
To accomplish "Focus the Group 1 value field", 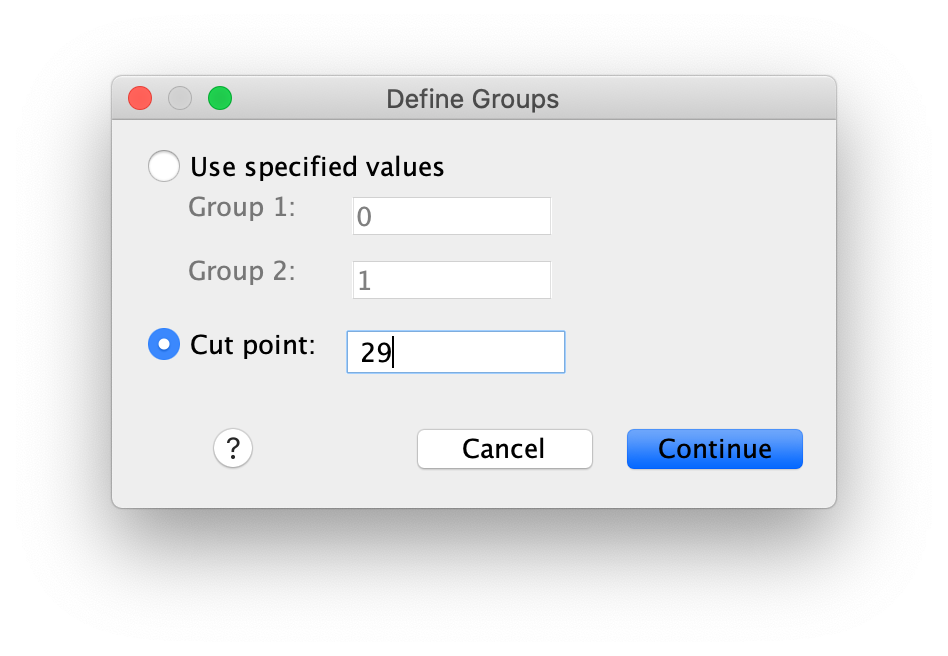I will pos(452,216).
